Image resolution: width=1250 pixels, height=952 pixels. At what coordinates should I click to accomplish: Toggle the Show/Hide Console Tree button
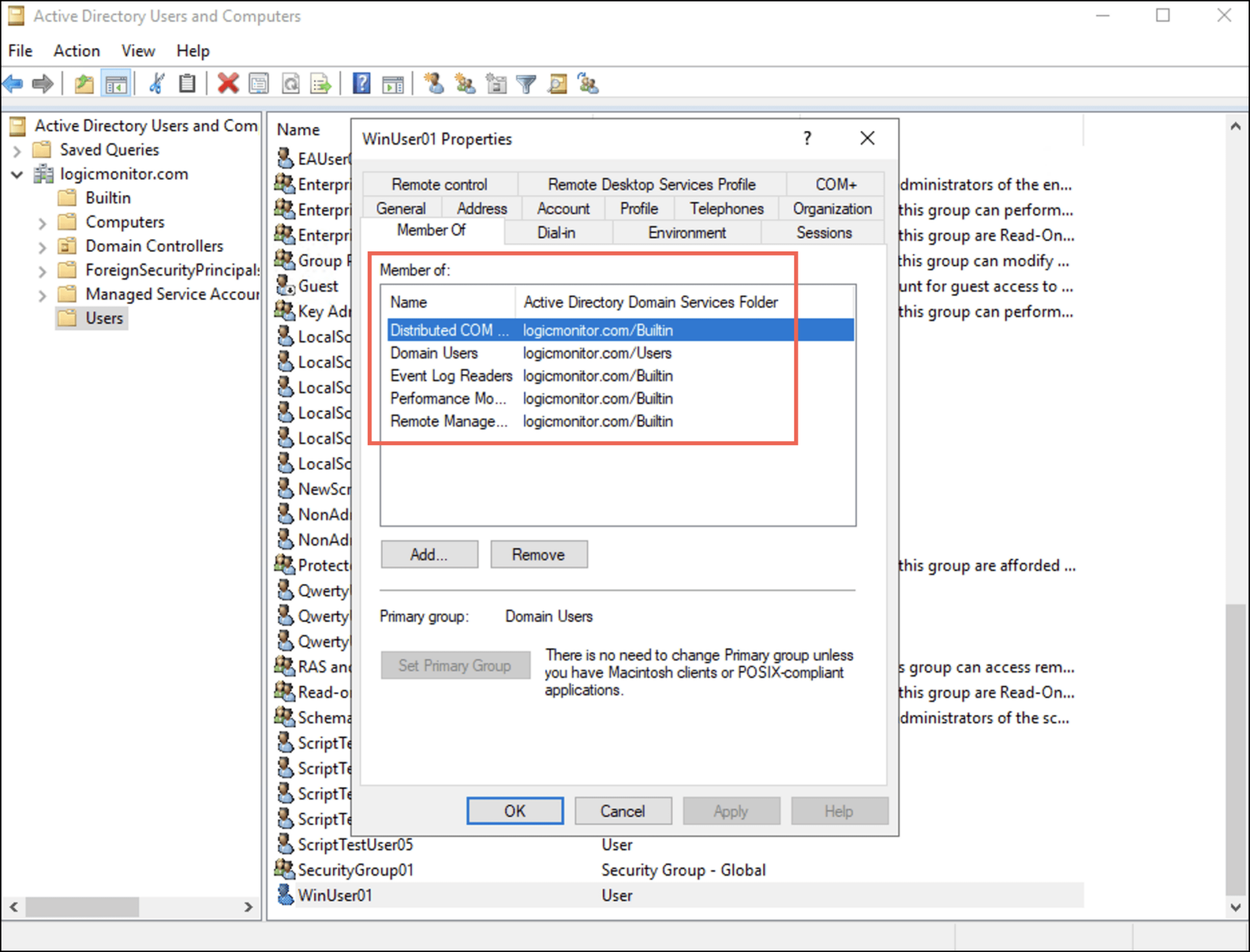click(116, 82)
